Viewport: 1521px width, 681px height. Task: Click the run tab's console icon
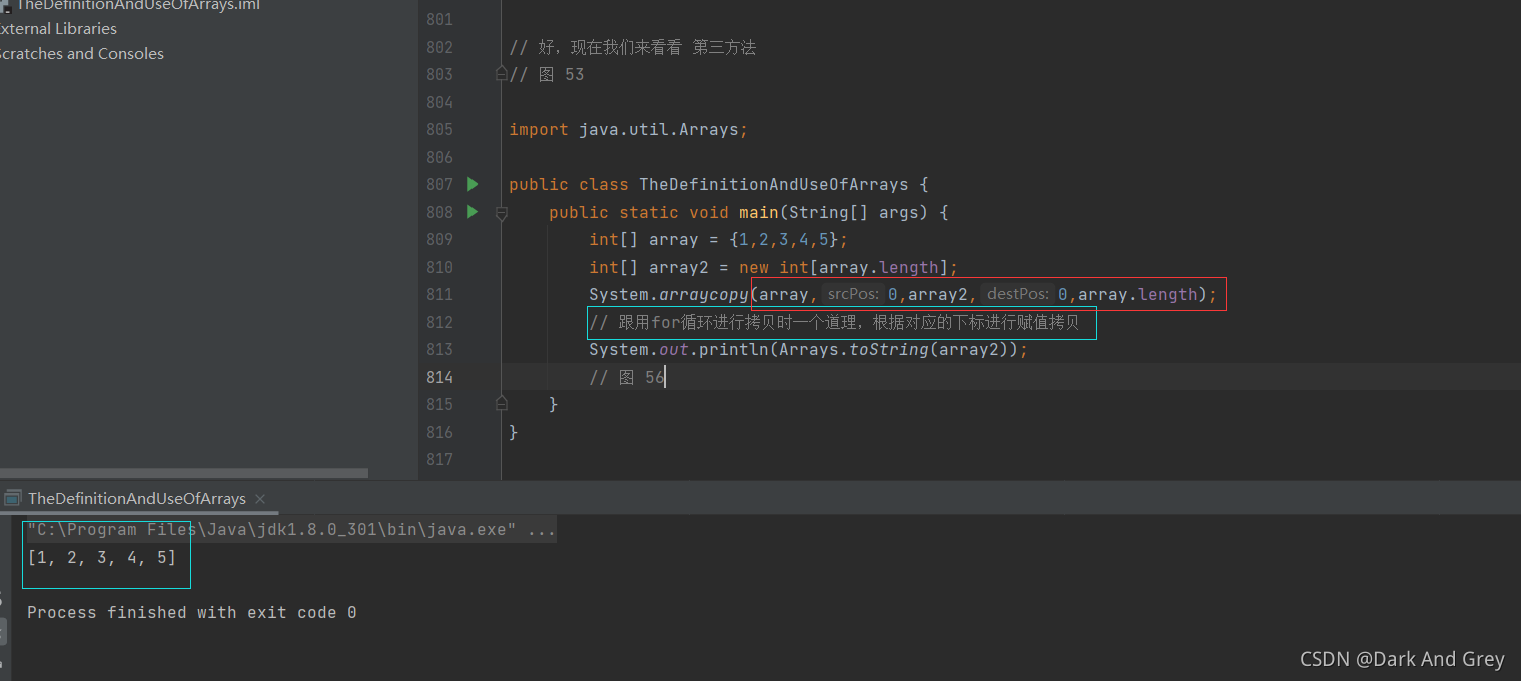click(x=13, y=498)
